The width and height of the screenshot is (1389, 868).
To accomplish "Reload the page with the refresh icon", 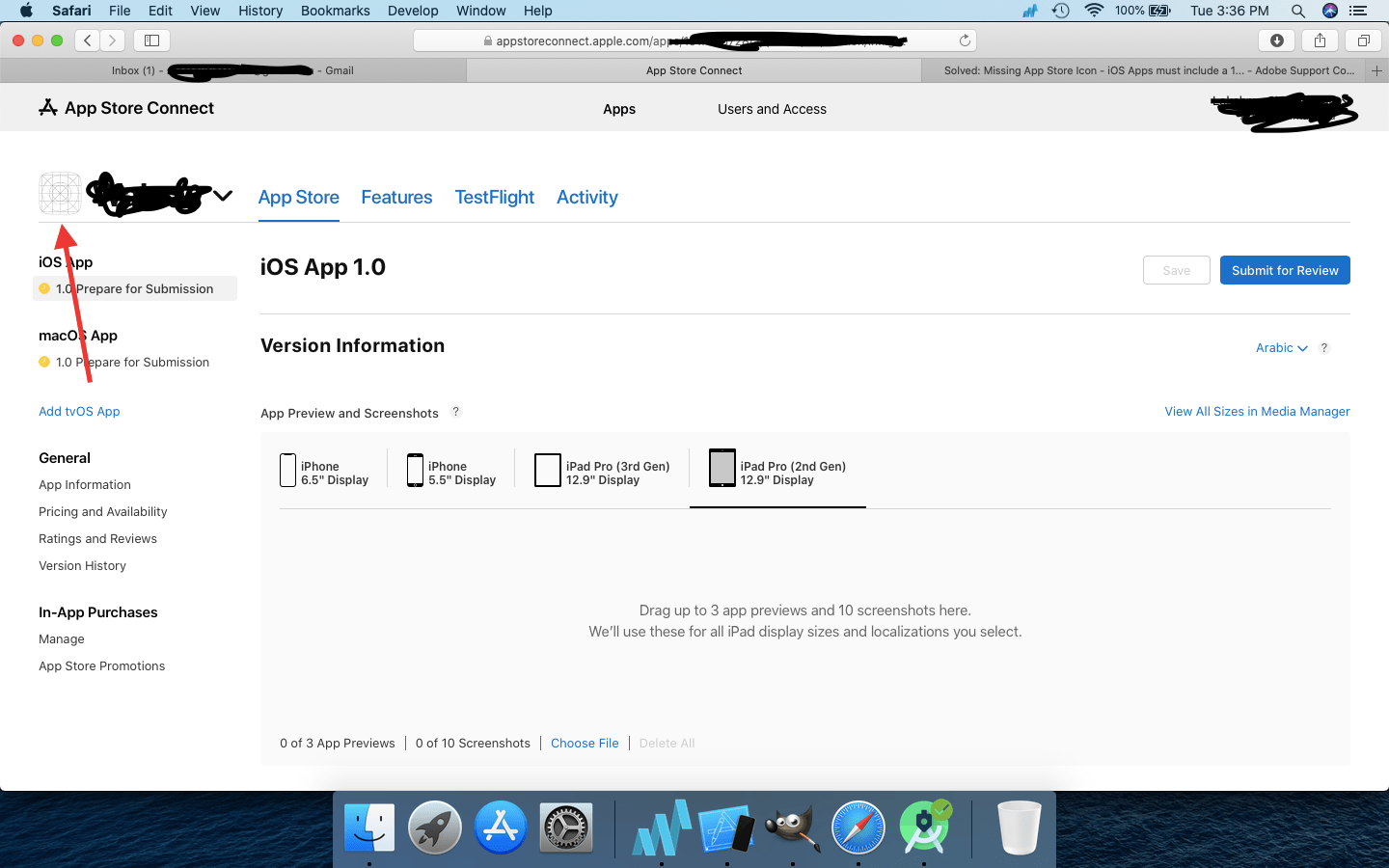I will click(x=965, y=41).
